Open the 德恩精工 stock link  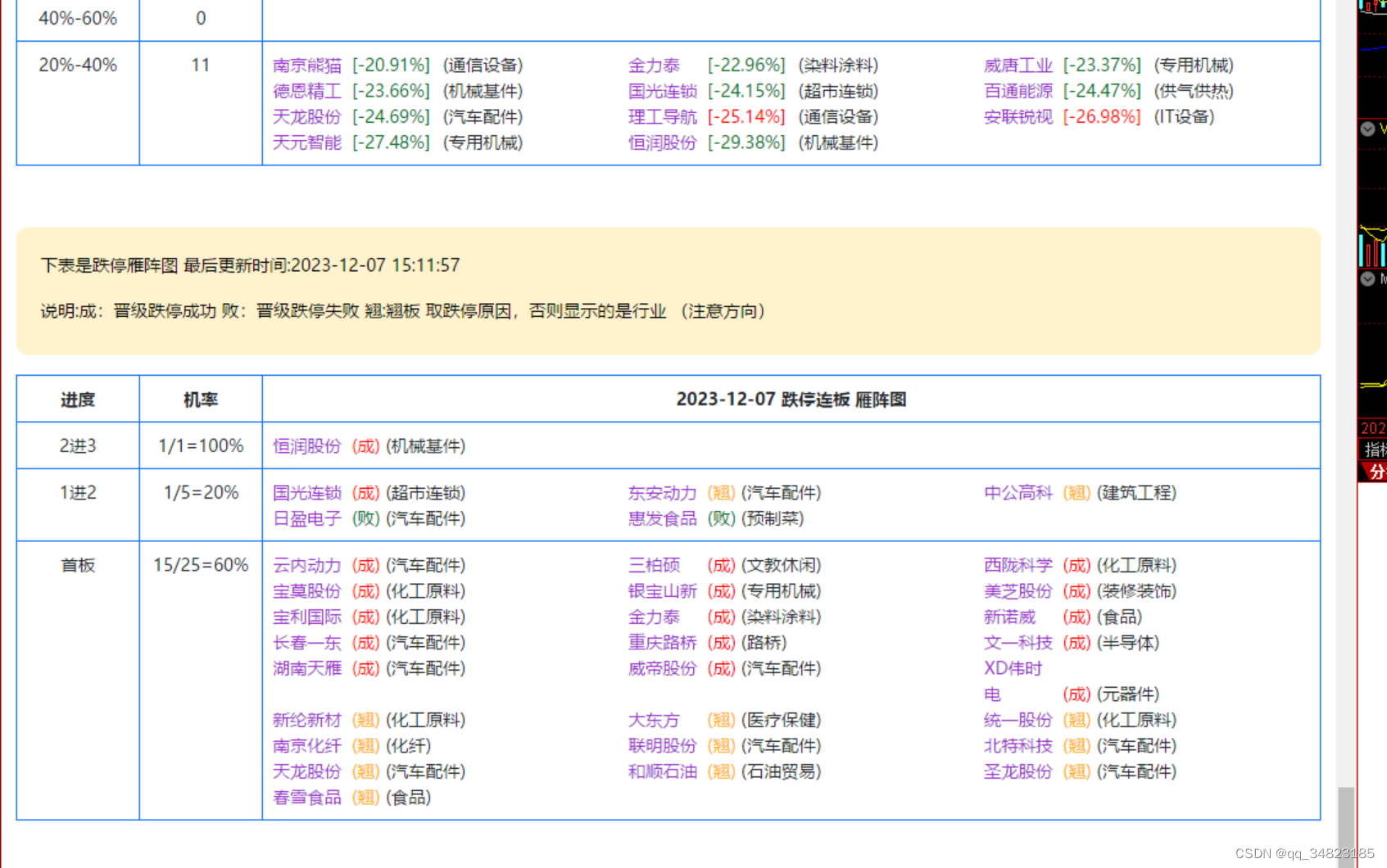click(x=306, y=91)
